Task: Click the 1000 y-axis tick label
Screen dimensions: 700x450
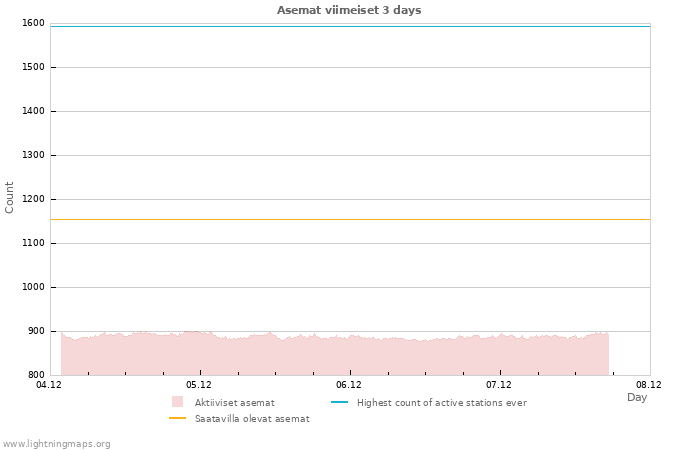Action: 32,287
